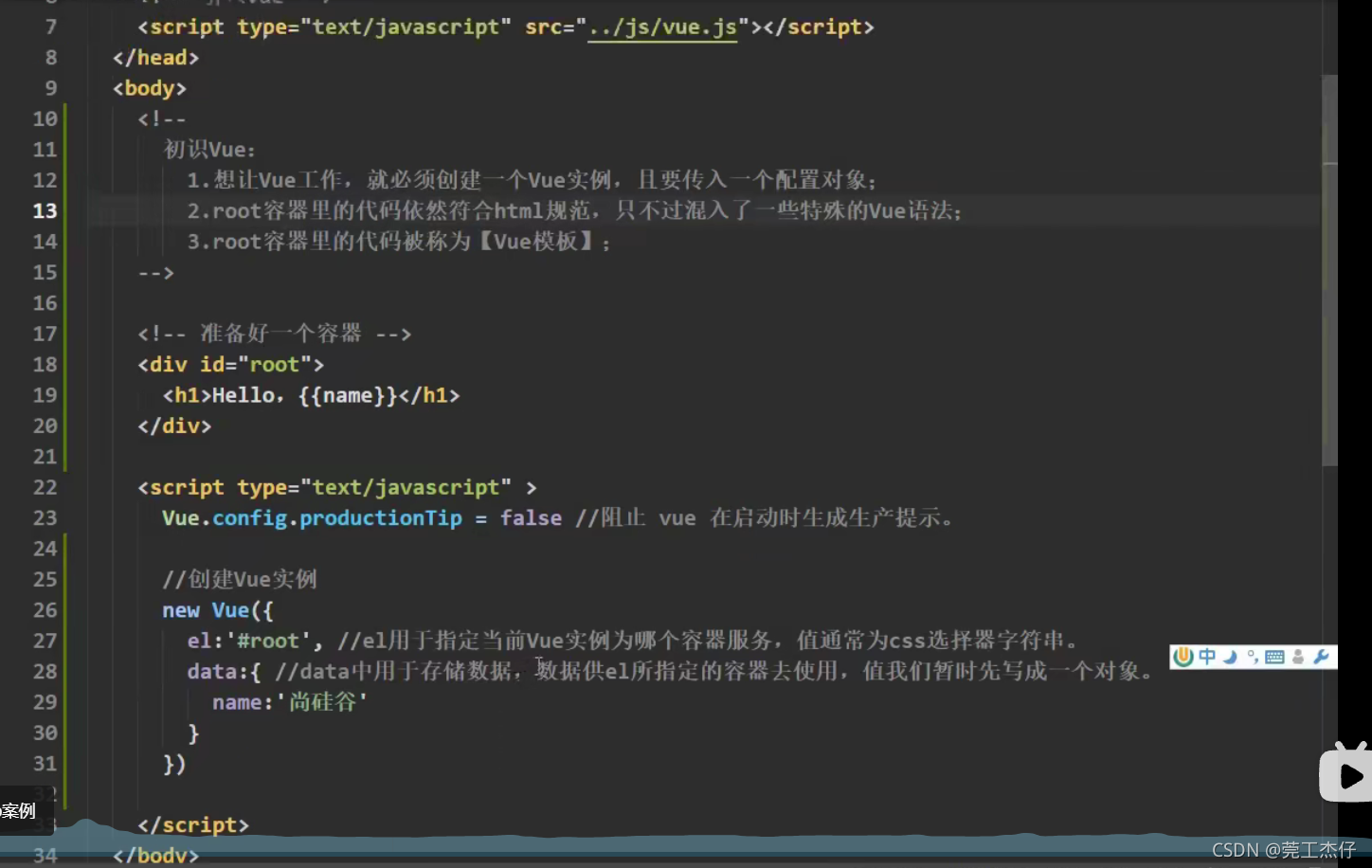Click line number 9 in the gutter

[51, 88]
